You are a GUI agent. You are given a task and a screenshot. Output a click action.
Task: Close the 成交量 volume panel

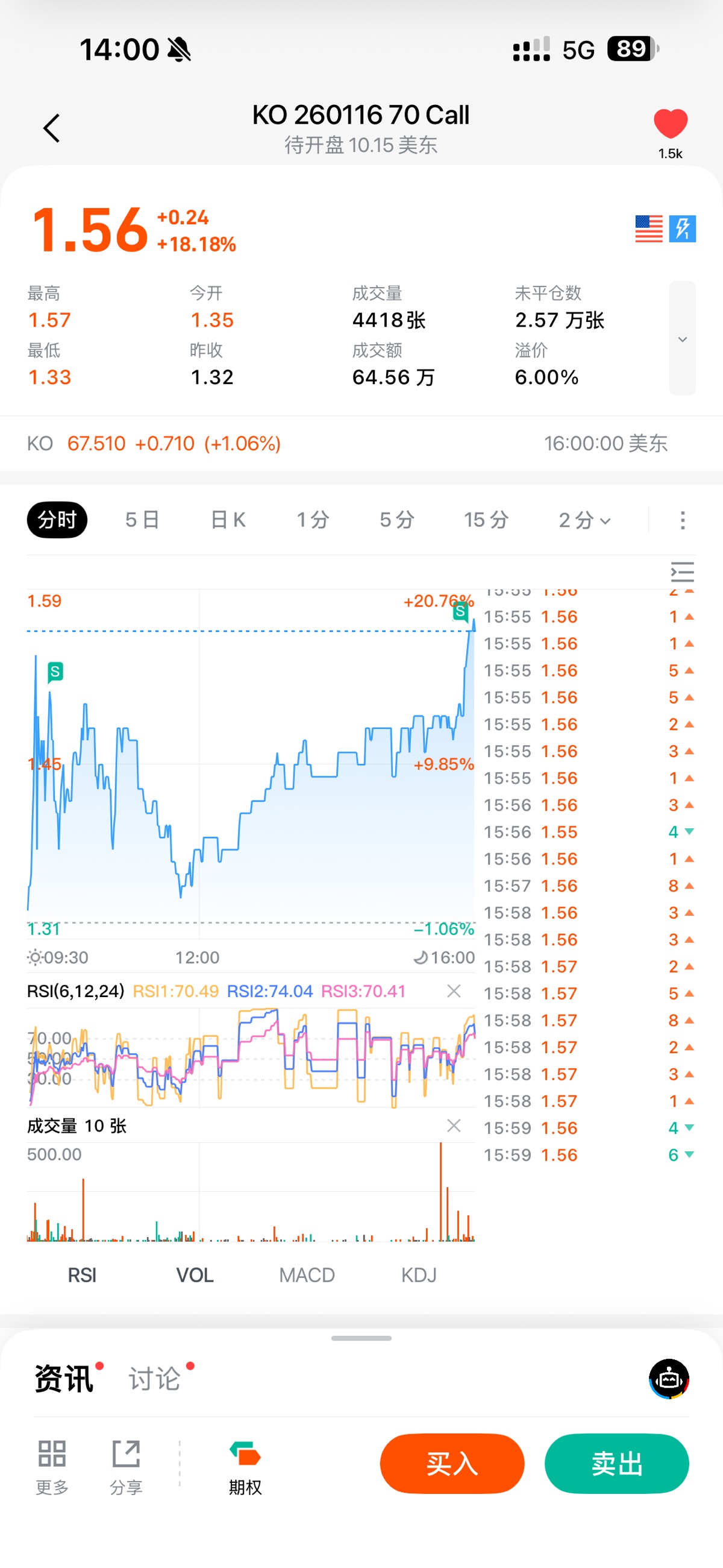(454, 1126)
